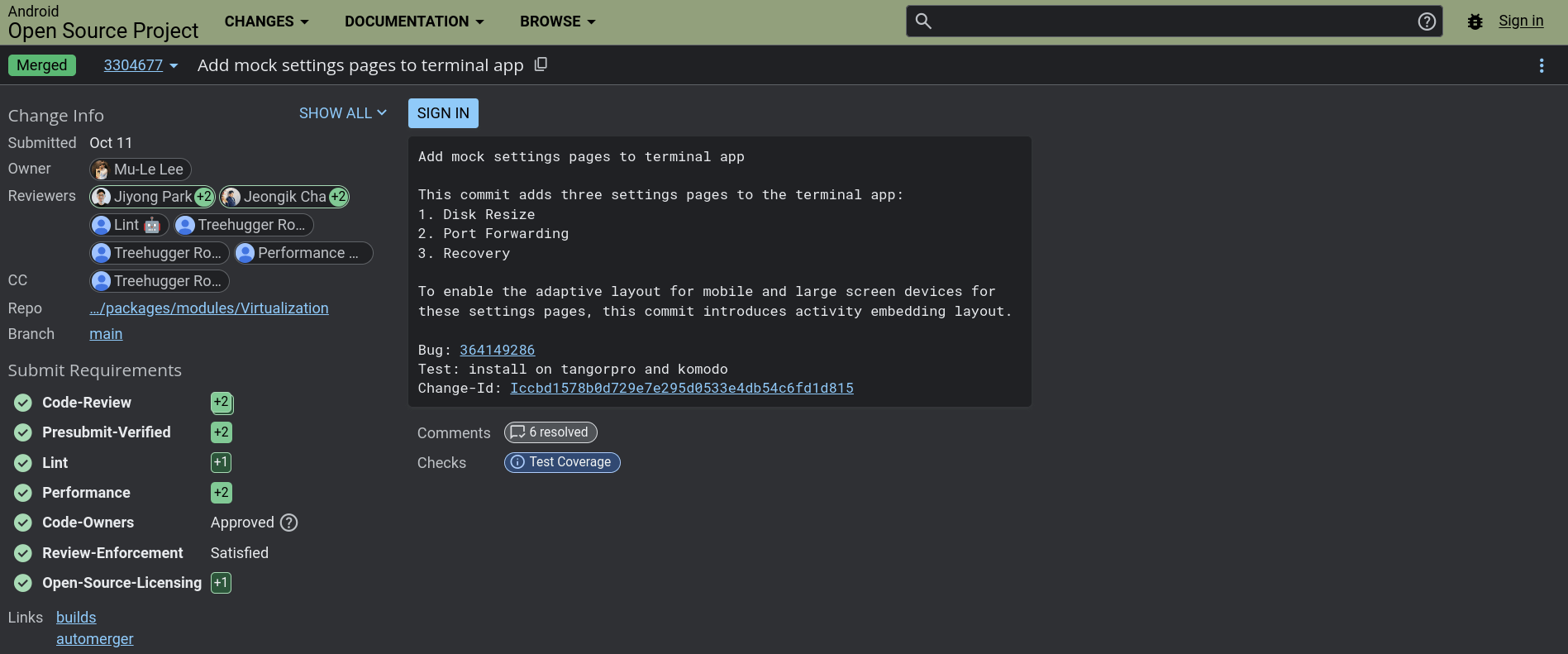Click the Lint requirement check icon
The width and height of the screenshot is (1568, 654).
coord(23,463)
